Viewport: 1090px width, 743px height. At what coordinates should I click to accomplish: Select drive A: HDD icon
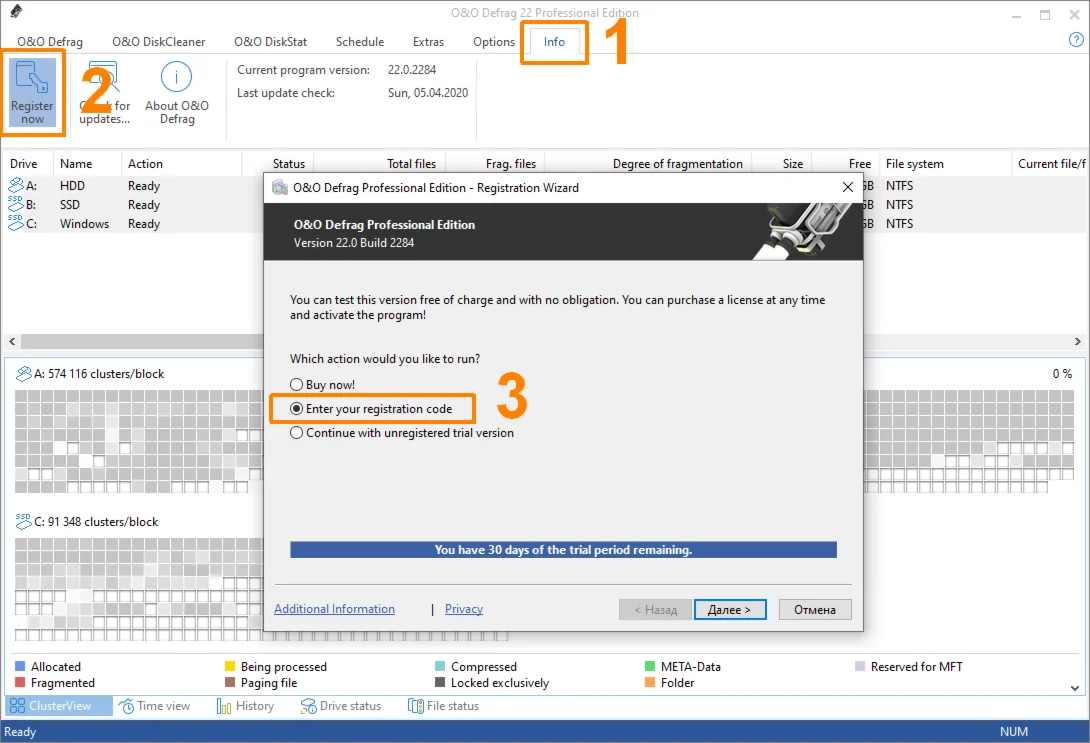click(15, 185)
